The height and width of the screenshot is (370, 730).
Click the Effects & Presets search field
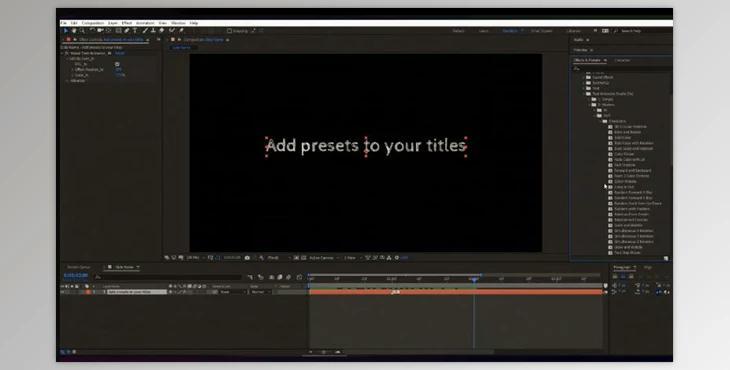(622, 68)
